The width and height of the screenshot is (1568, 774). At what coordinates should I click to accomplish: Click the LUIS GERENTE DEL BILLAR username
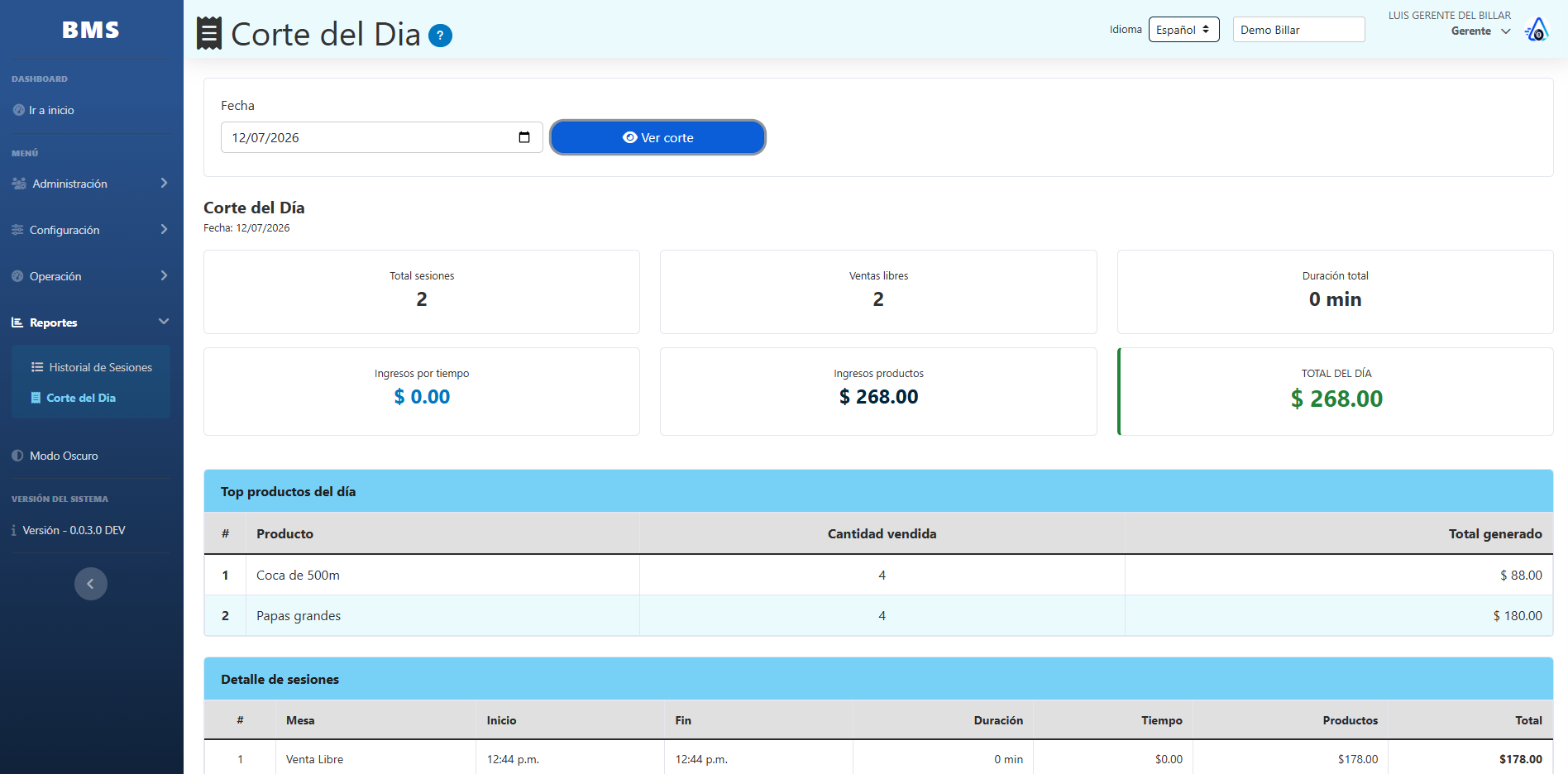click(1449, 16)
